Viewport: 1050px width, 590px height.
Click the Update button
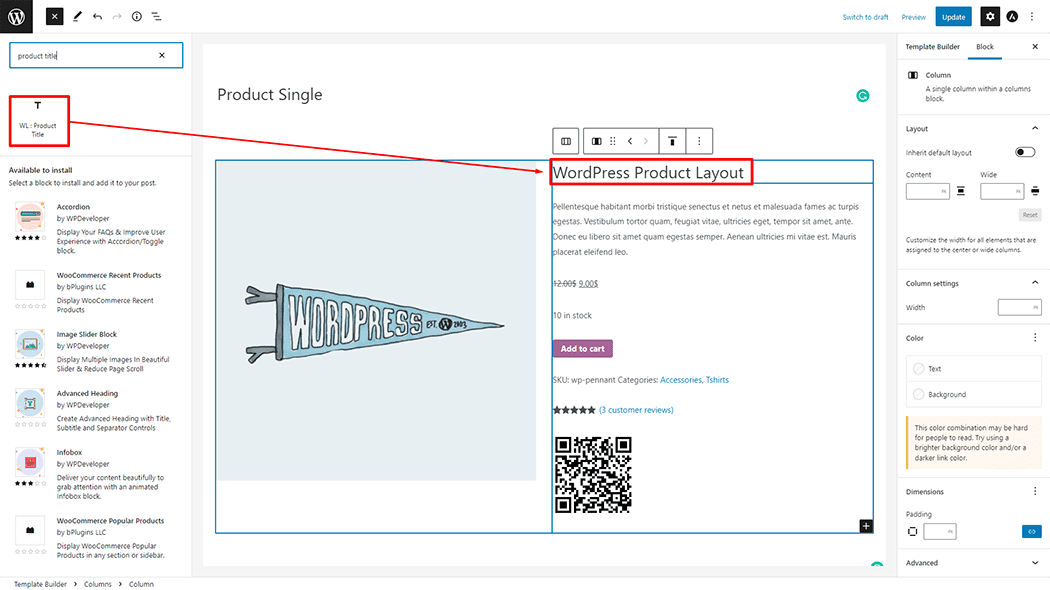point(954,17)
